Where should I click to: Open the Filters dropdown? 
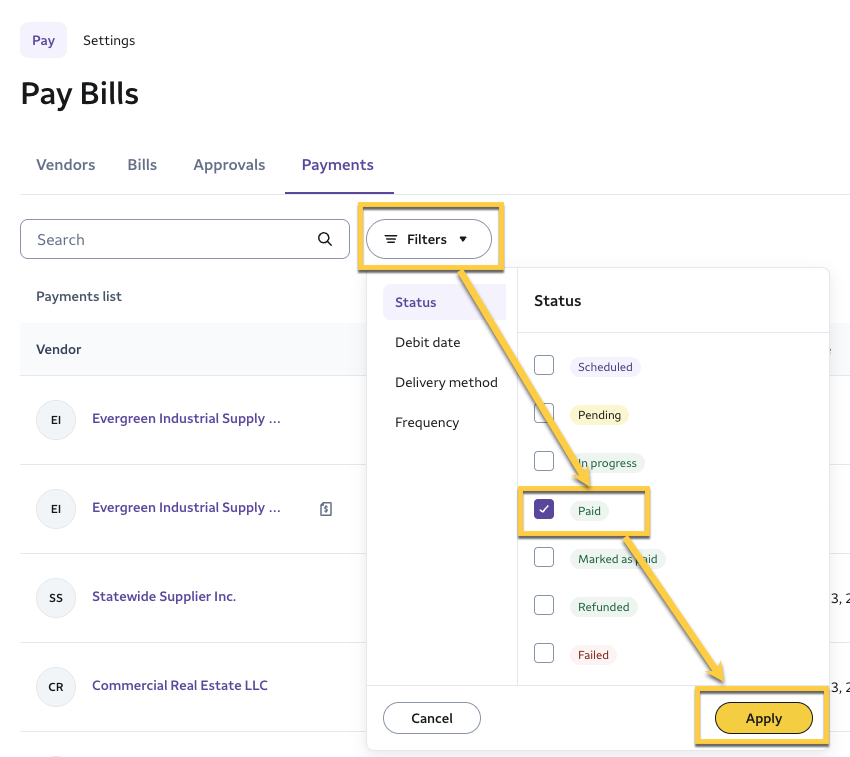coord(429,240)
